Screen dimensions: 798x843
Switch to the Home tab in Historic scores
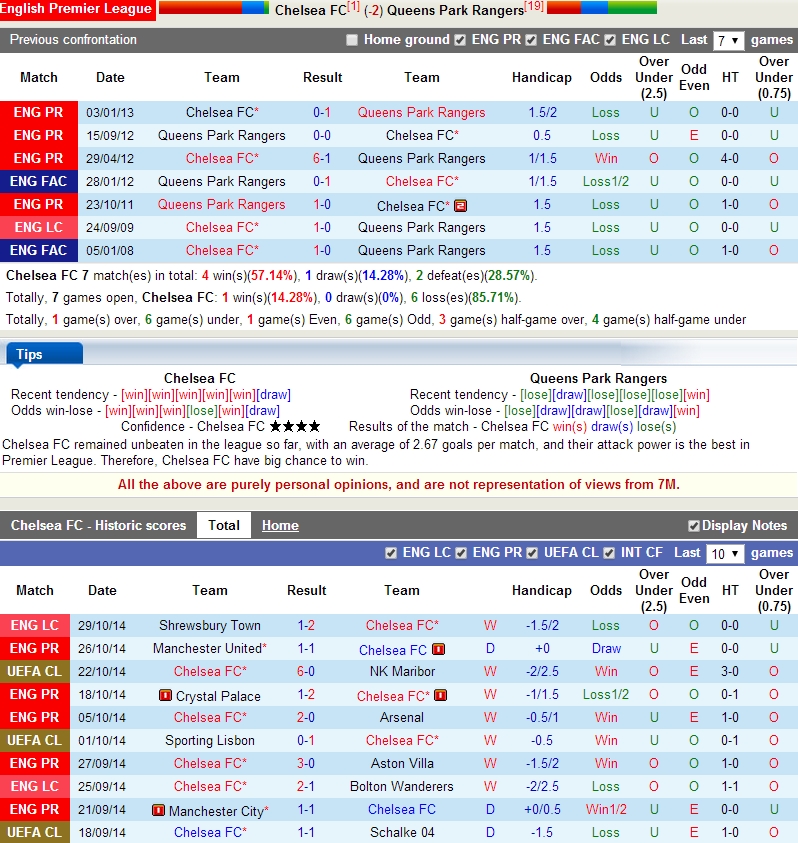click(280, 525)
